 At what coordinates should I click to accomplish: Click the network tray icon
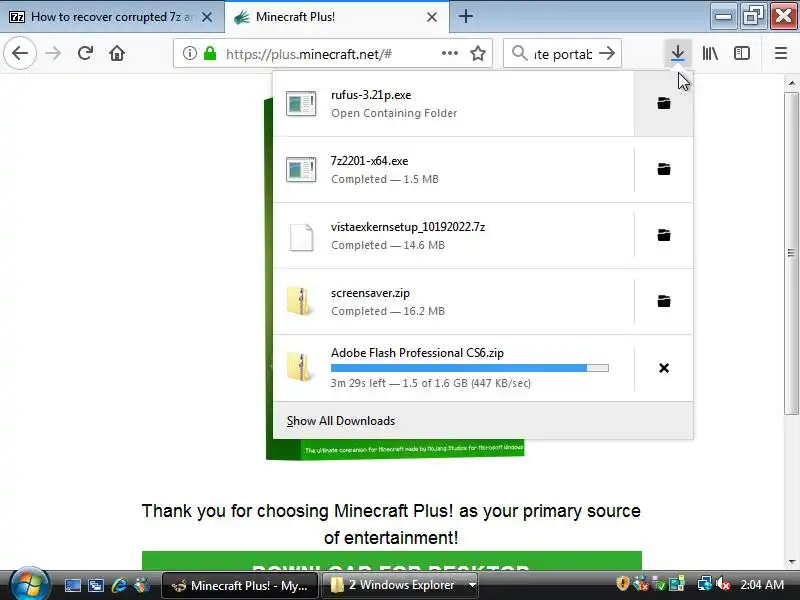[x=704, y=584]
